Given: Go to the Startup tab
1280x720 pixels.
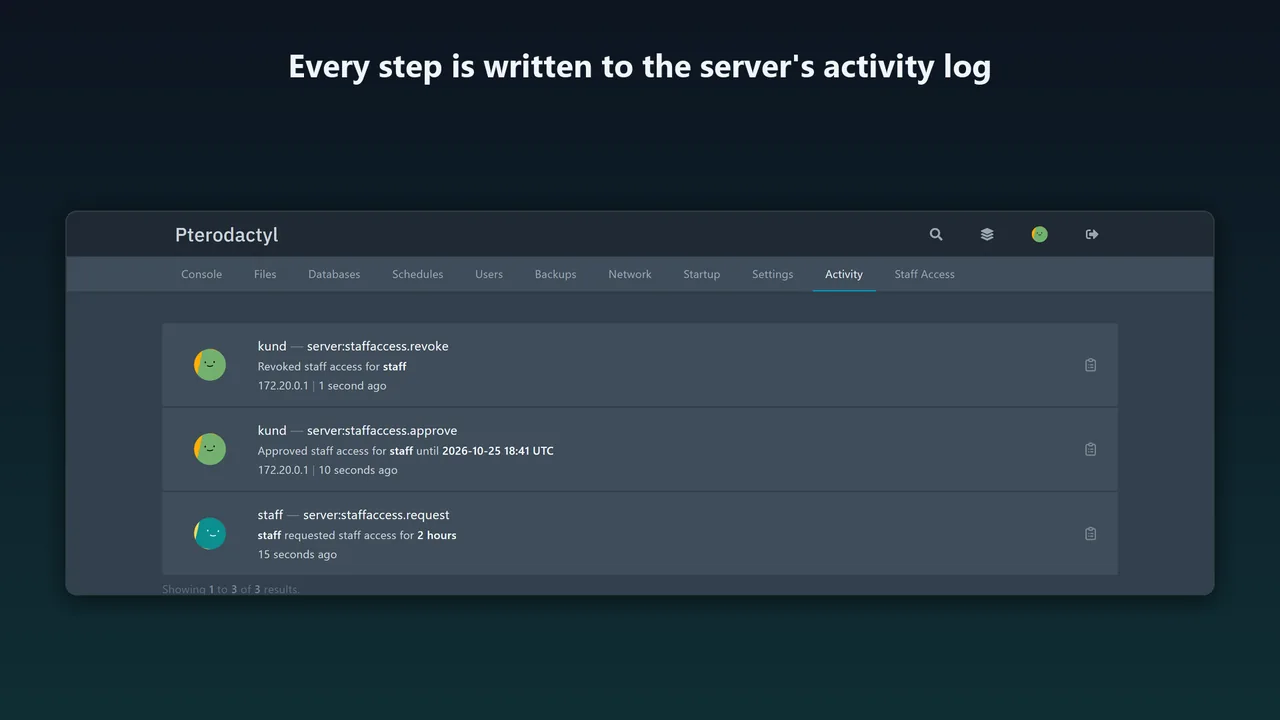Looking at the screenshot, I should [x=701, y=274].
